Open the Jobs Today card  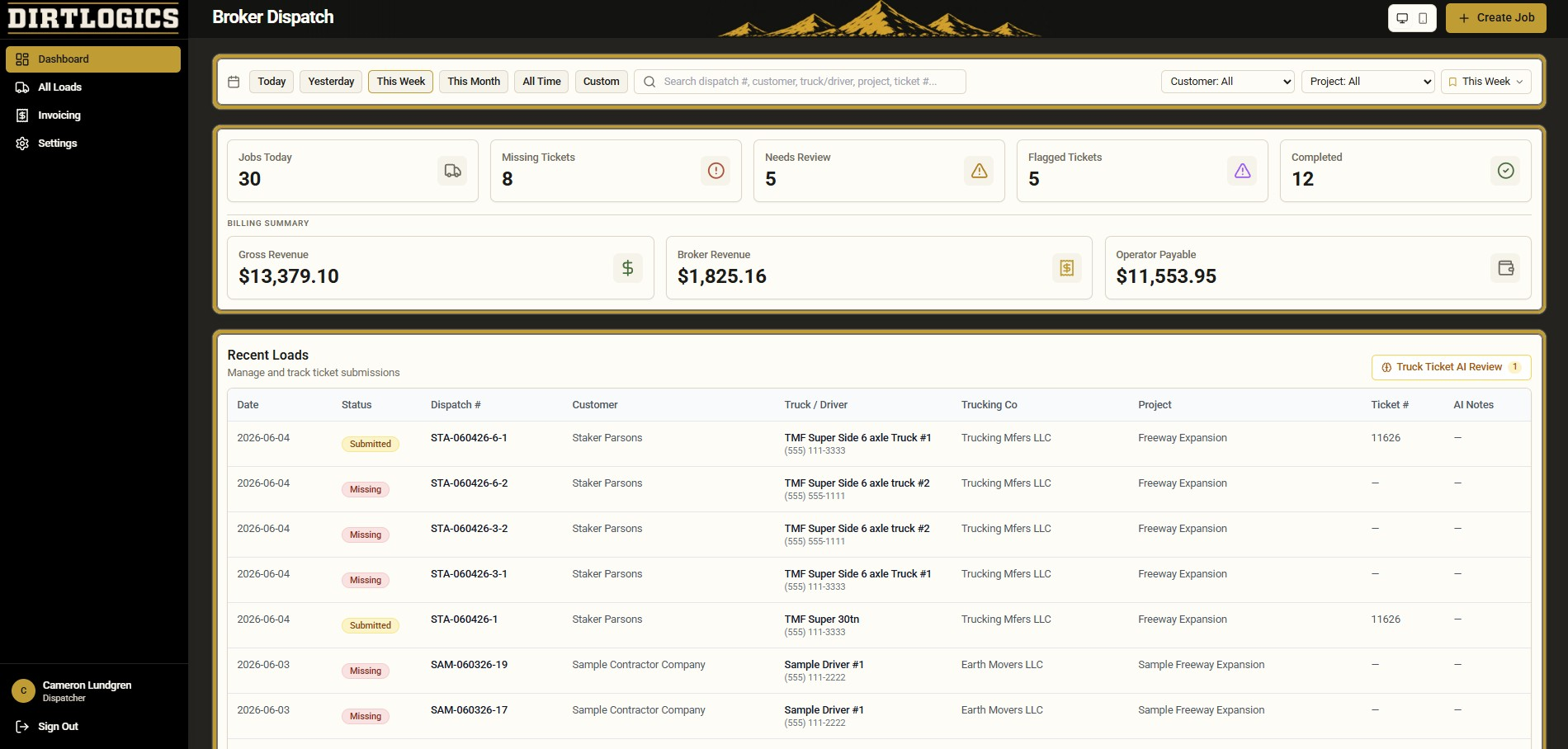tap(352, 171)
